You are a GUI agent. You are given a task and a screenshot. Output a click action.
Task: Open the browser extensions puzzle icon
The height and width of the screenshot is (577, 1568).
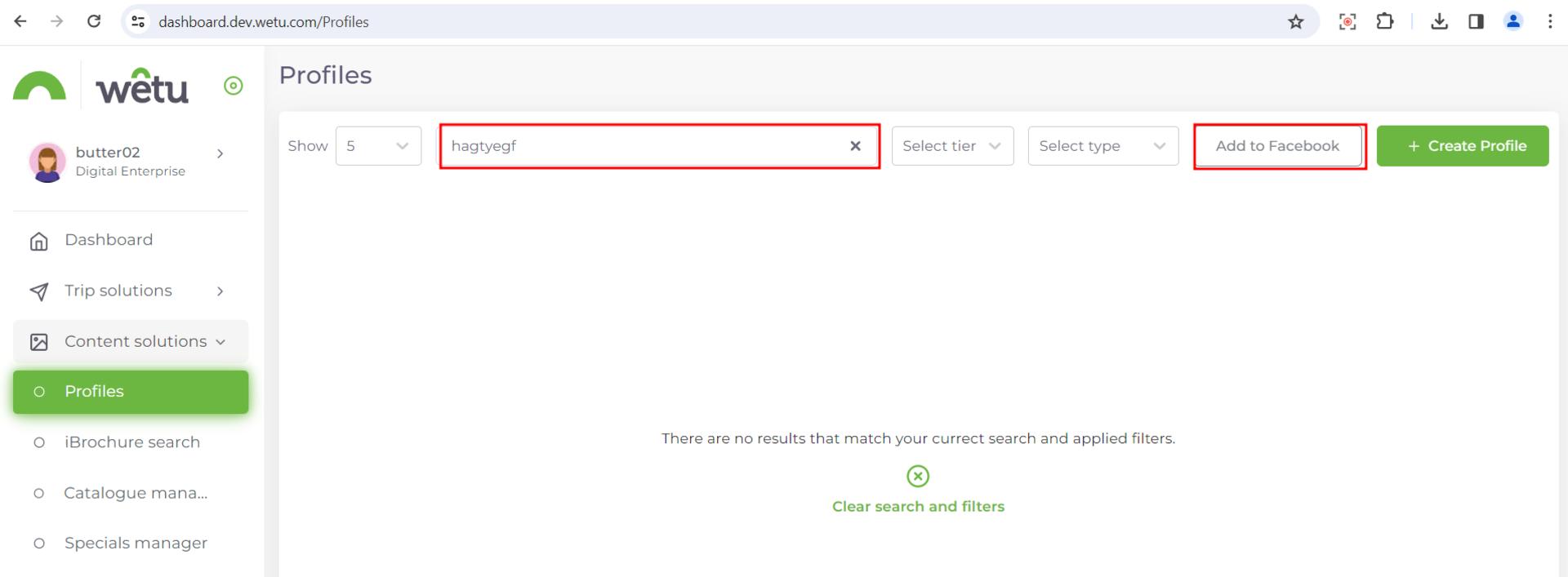click(x=1385, y=22)
